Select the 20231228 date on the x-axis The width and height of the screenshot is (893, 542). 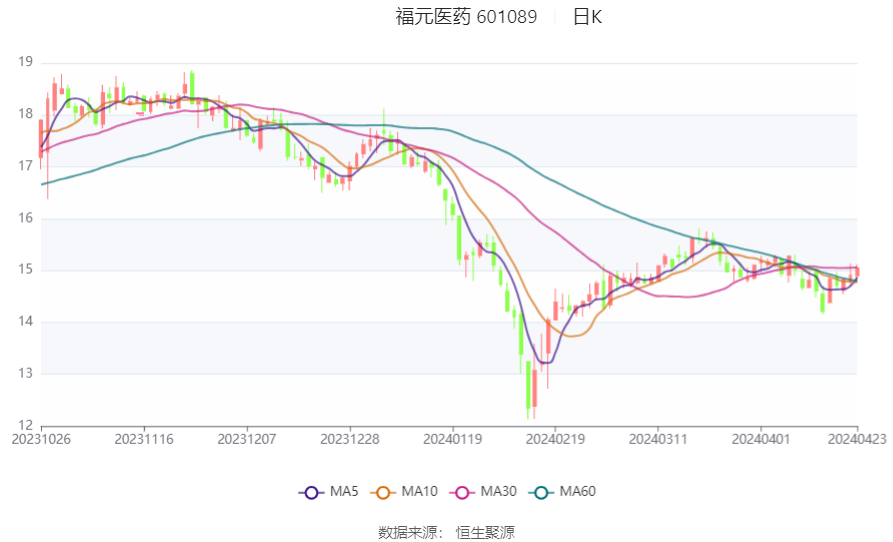pyautogui.click(x=350, y=438)
